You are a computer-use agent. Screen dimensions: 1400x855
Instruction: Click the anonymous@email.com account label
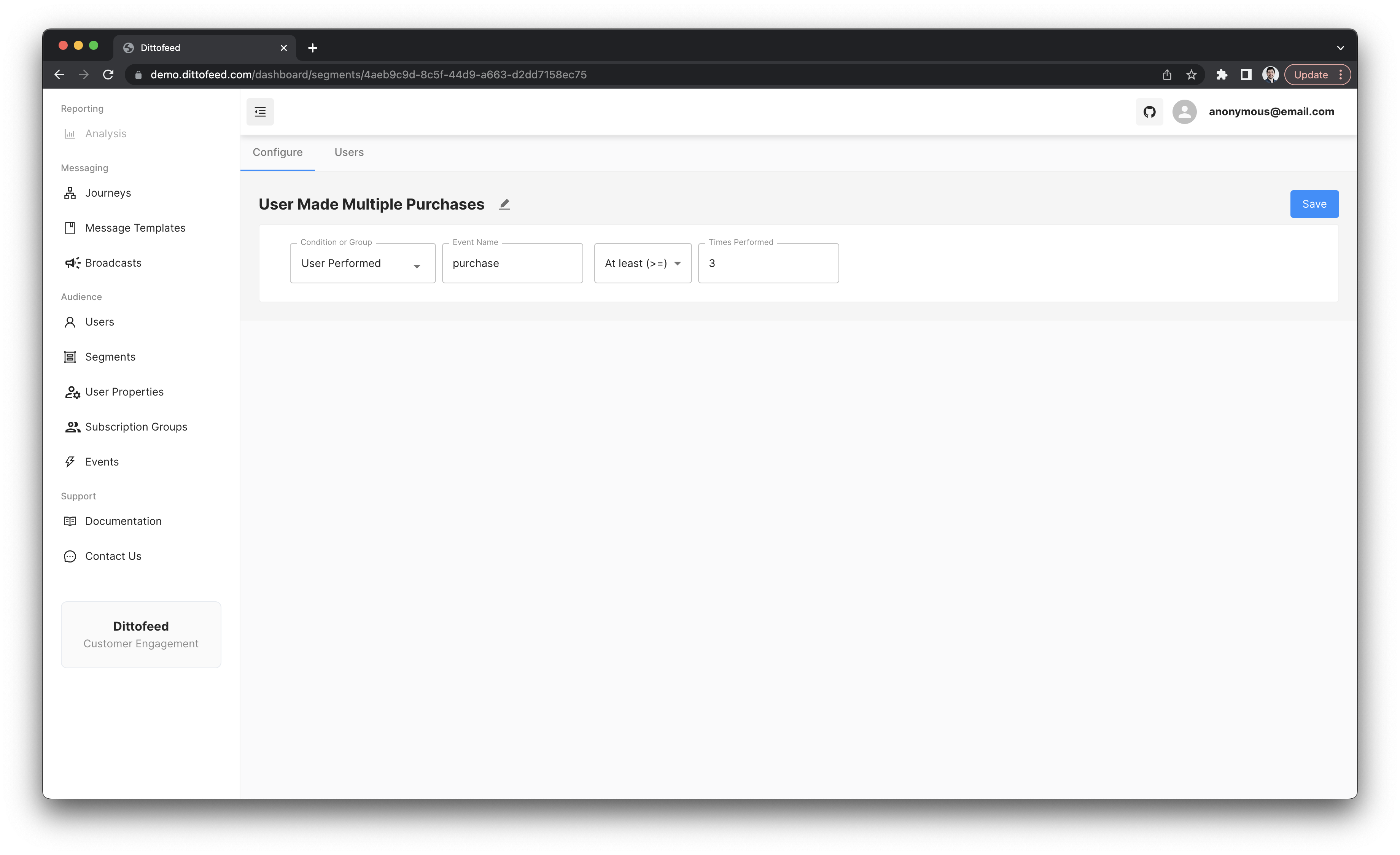coord(1271,112)
